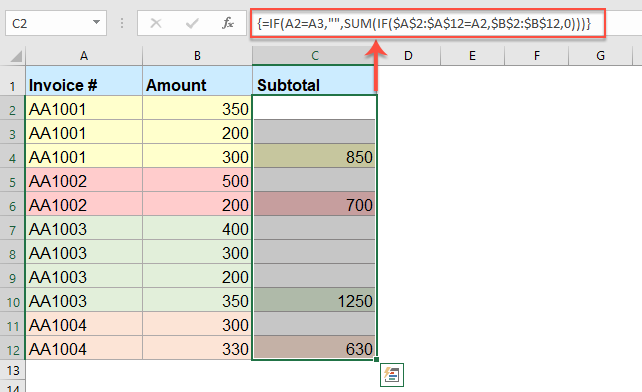Select row 12 header
This screenshot has width=642, height=392.
pos(13,348)
